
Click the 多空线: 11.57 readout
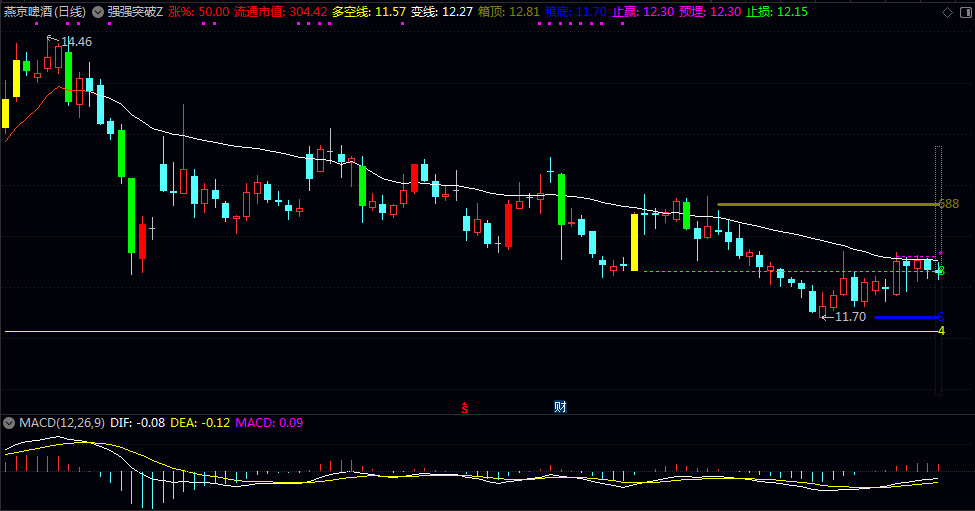point(369,12)
